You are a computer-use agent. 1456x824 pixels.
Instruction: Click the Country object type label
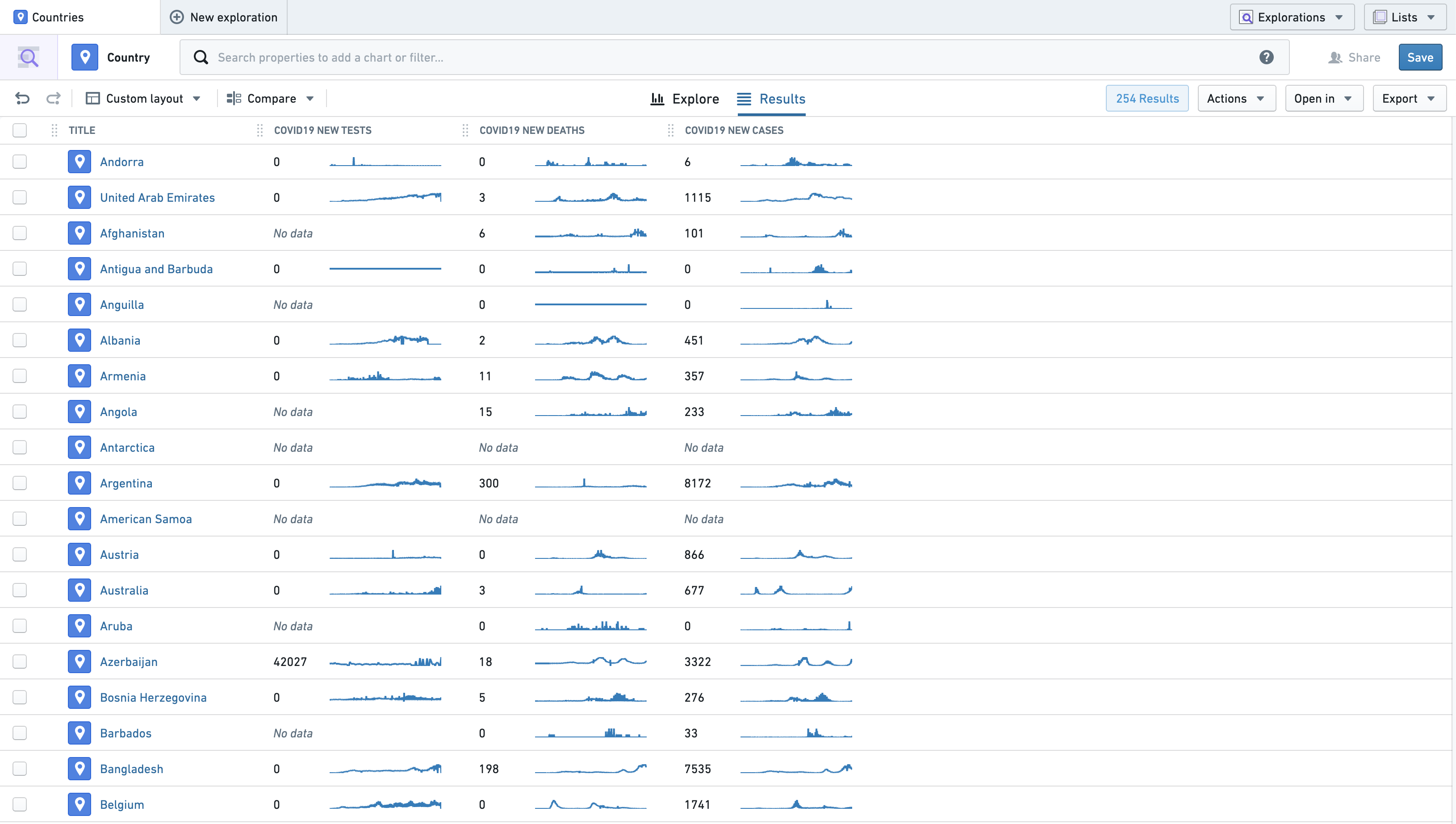click(x=129, y=57)
